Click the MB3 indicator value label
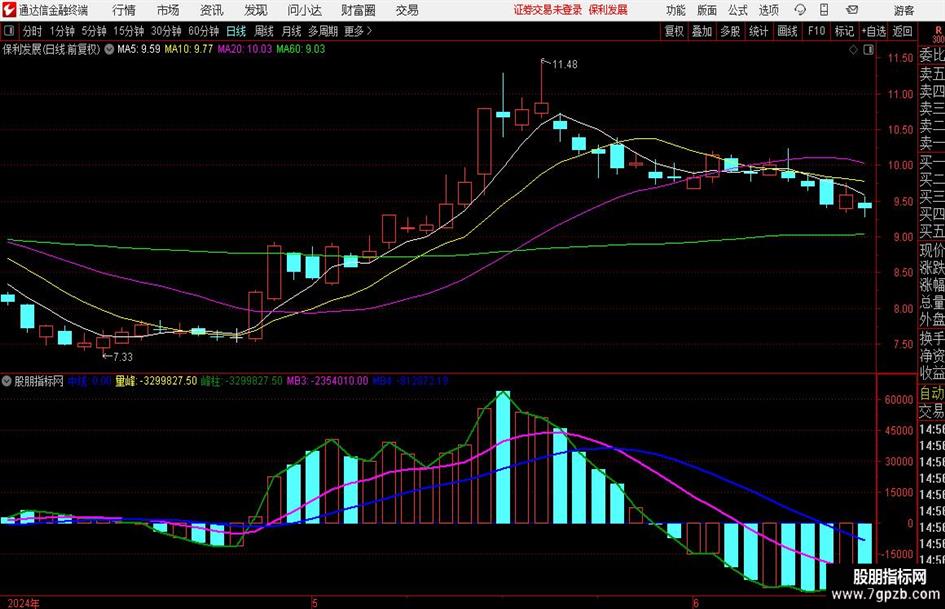The width and height of the screenshot is (945, 609). tap(327, 380)
